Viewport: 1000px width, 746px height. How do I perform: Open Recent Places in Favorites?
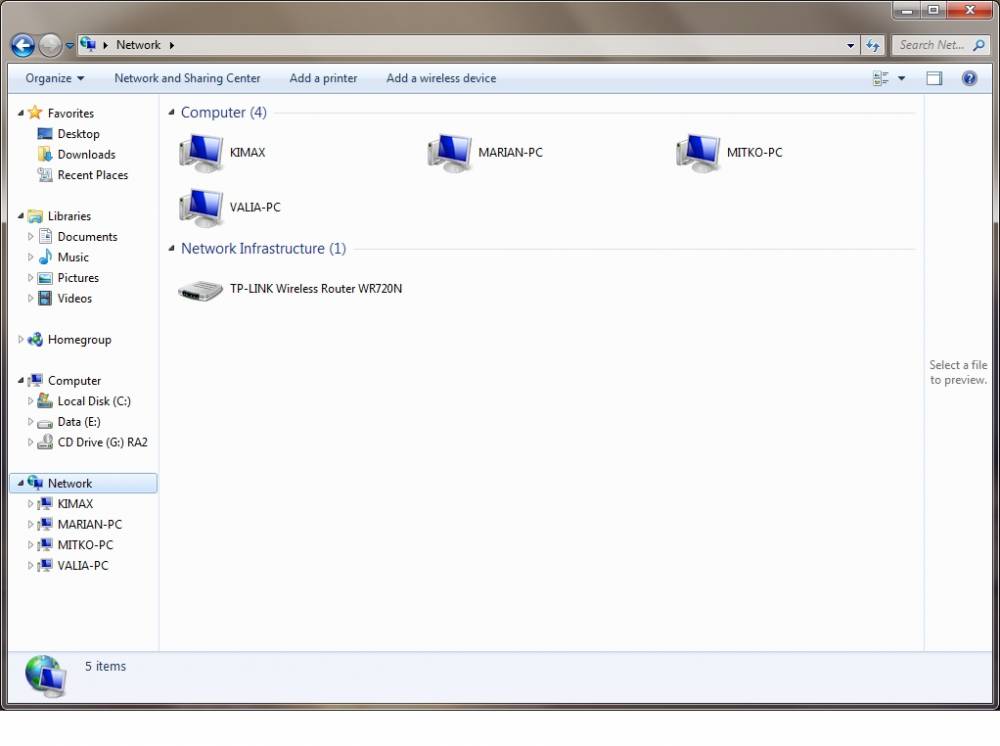click(x=92, y=175)
